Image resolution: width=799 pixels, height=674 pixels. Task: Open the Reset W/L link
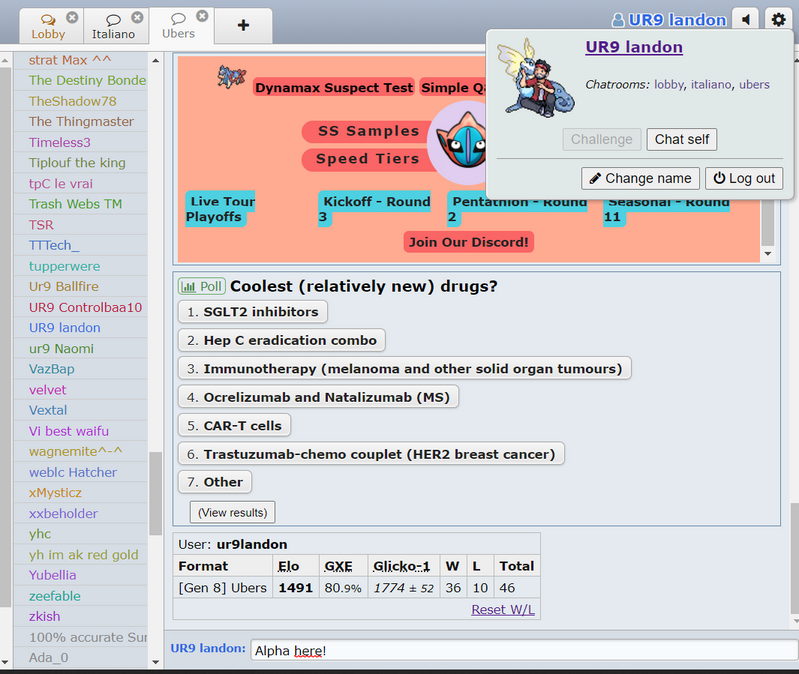(x=502, y=609)
